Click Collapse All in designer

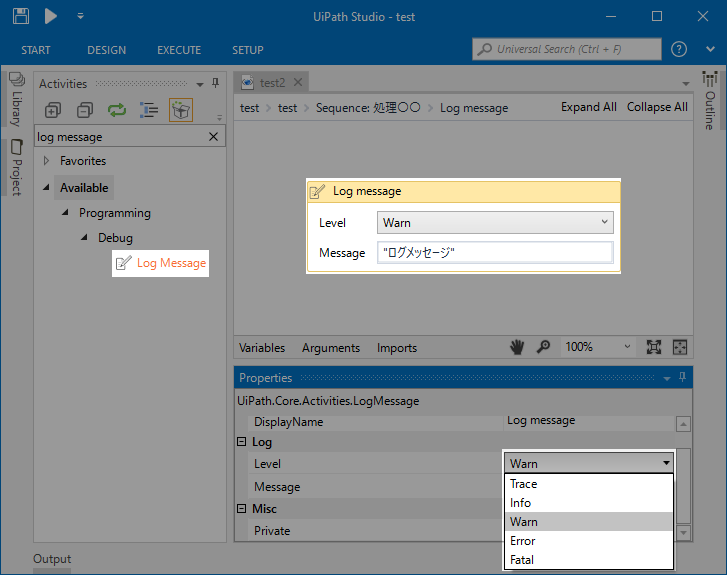pyautogui.click(x=657, y=107)
